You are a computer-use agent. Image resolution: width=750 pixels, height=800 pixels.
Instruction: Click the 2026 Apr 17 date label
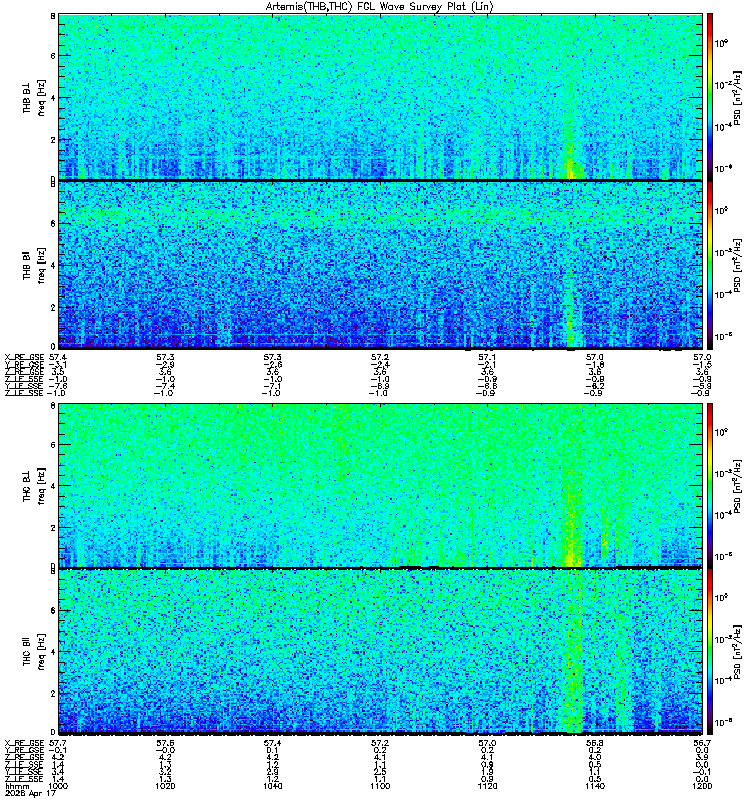[30, 793]
